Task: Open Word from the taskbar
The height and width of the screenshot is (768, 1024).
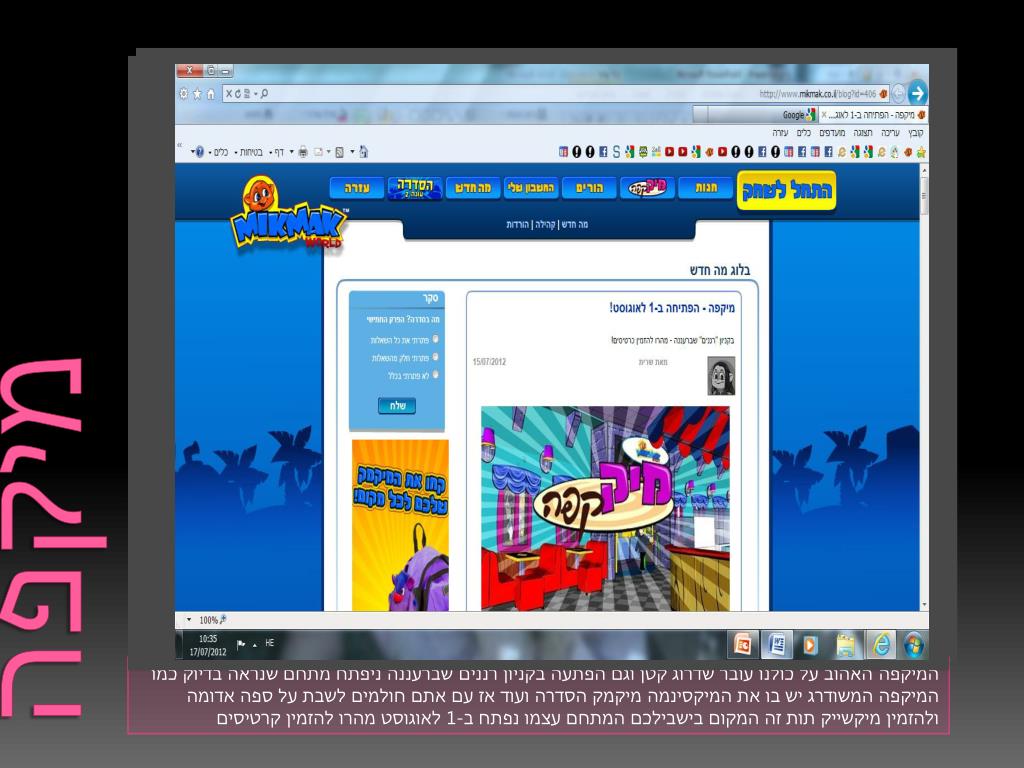Action: pyautogui.click(x=776, y=645)
